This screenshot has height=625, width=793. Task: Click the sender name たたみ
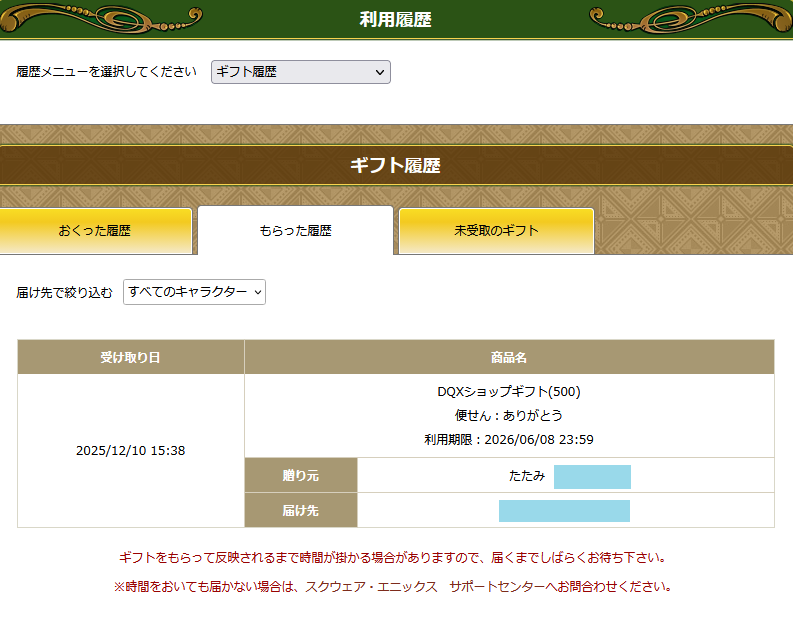click(x=527, y=476)
